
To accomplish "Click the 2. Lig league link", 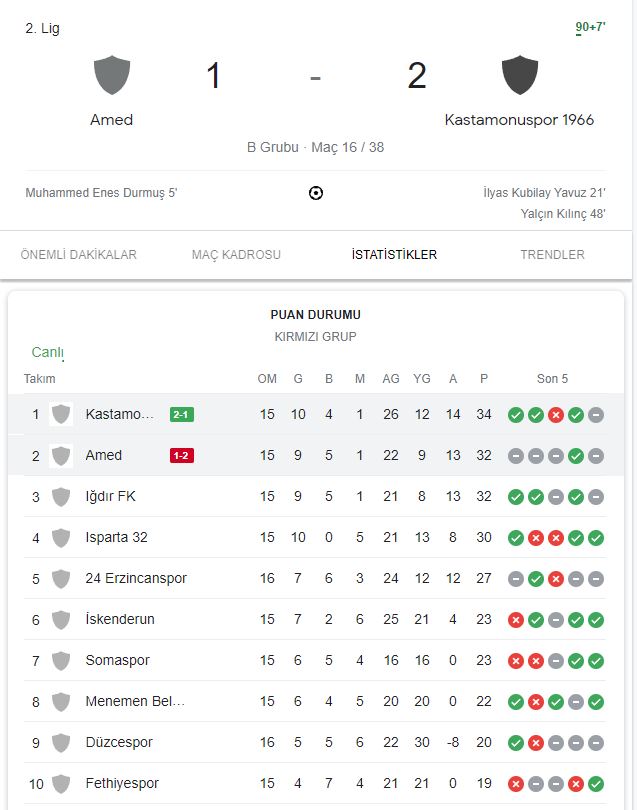I will [43, 28].
